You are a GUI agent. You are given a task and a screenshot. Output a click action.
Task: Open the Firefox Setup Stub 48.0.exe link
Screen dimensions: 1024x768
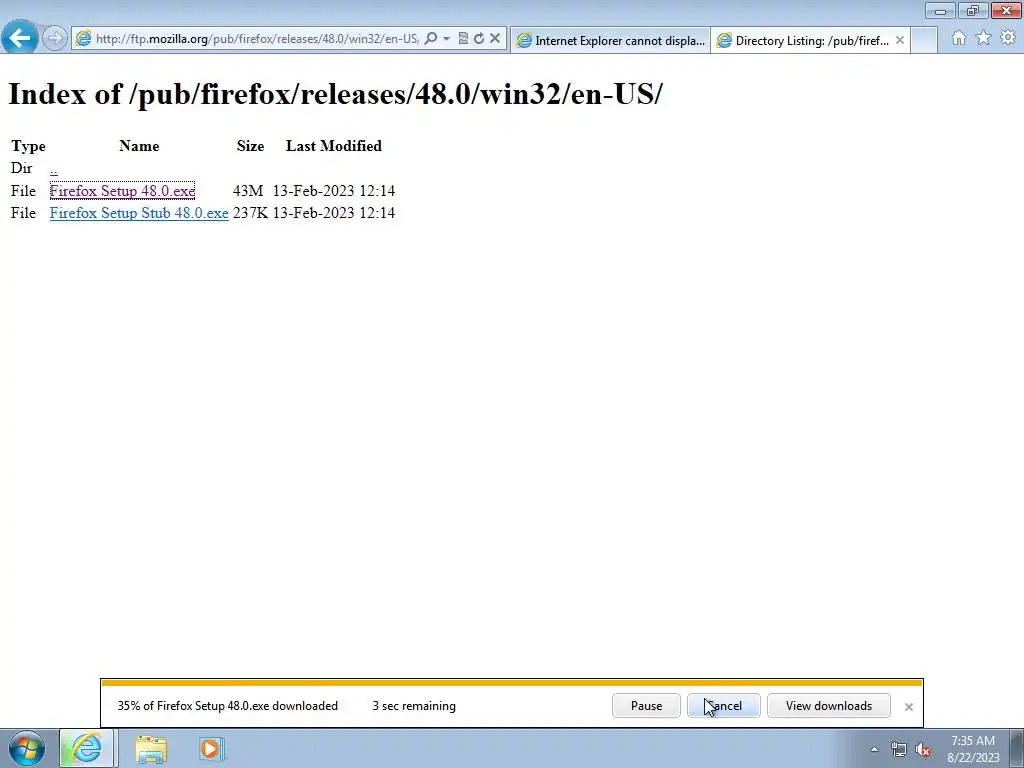[139, 213]
